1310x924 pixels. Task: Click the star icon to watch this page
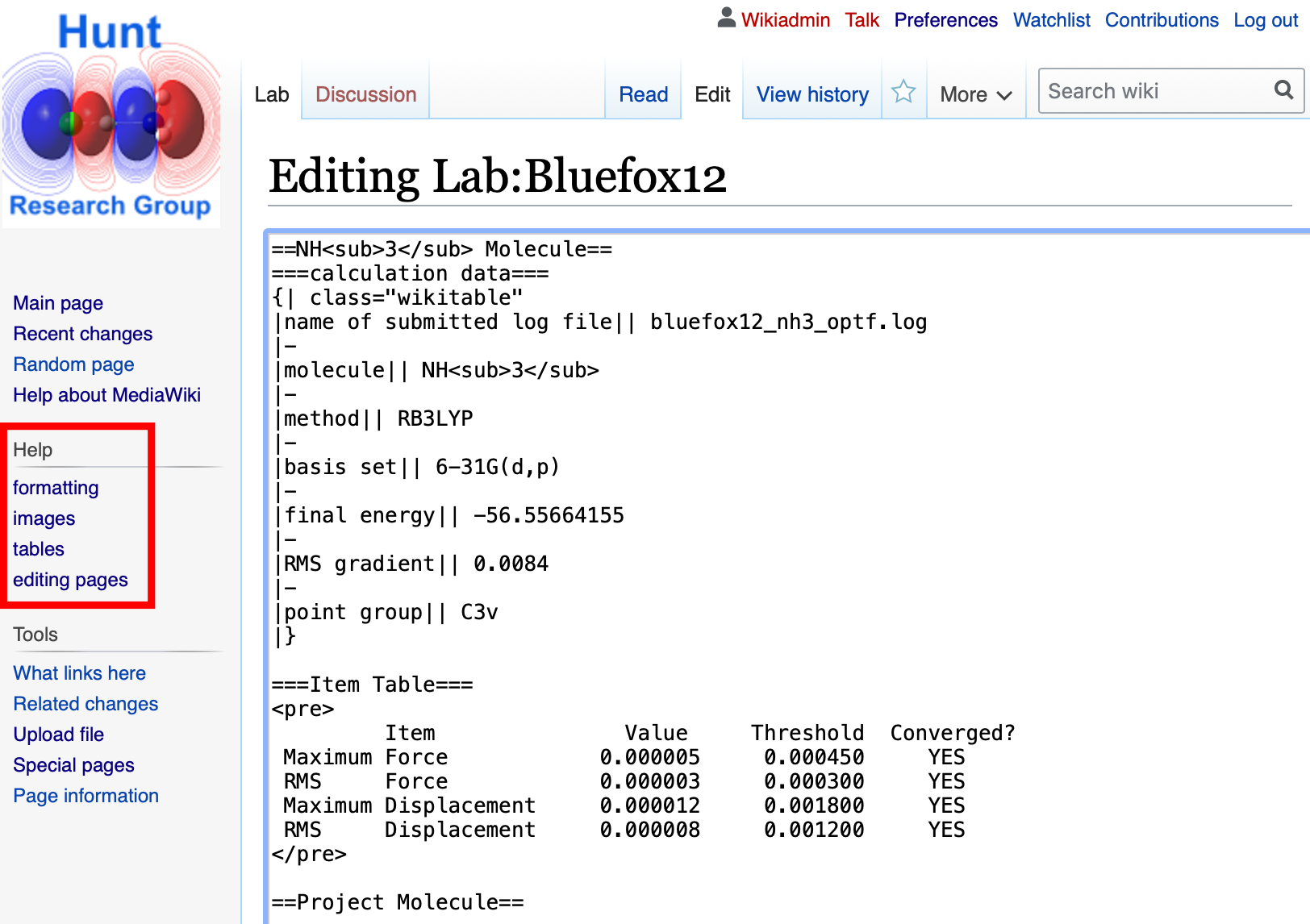(x=903, y=91)
